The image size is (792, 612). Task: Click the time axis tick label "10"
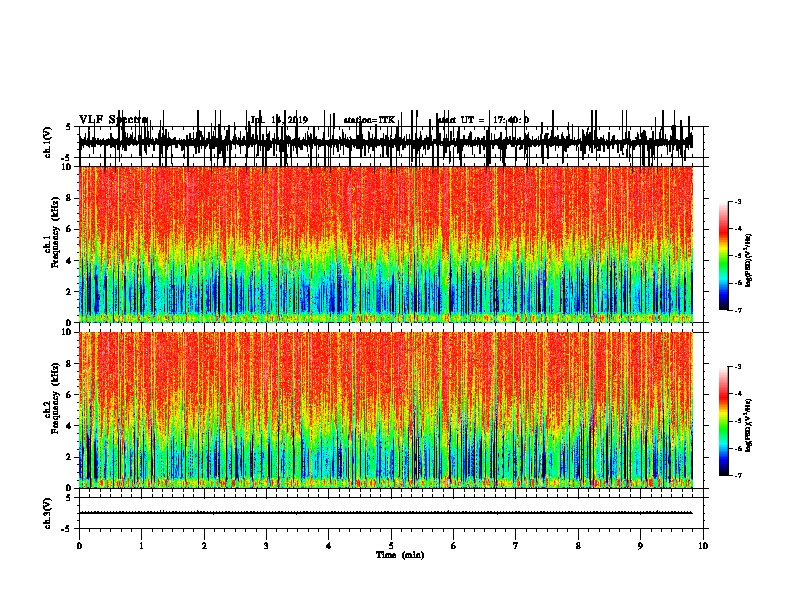click(703, 546)
